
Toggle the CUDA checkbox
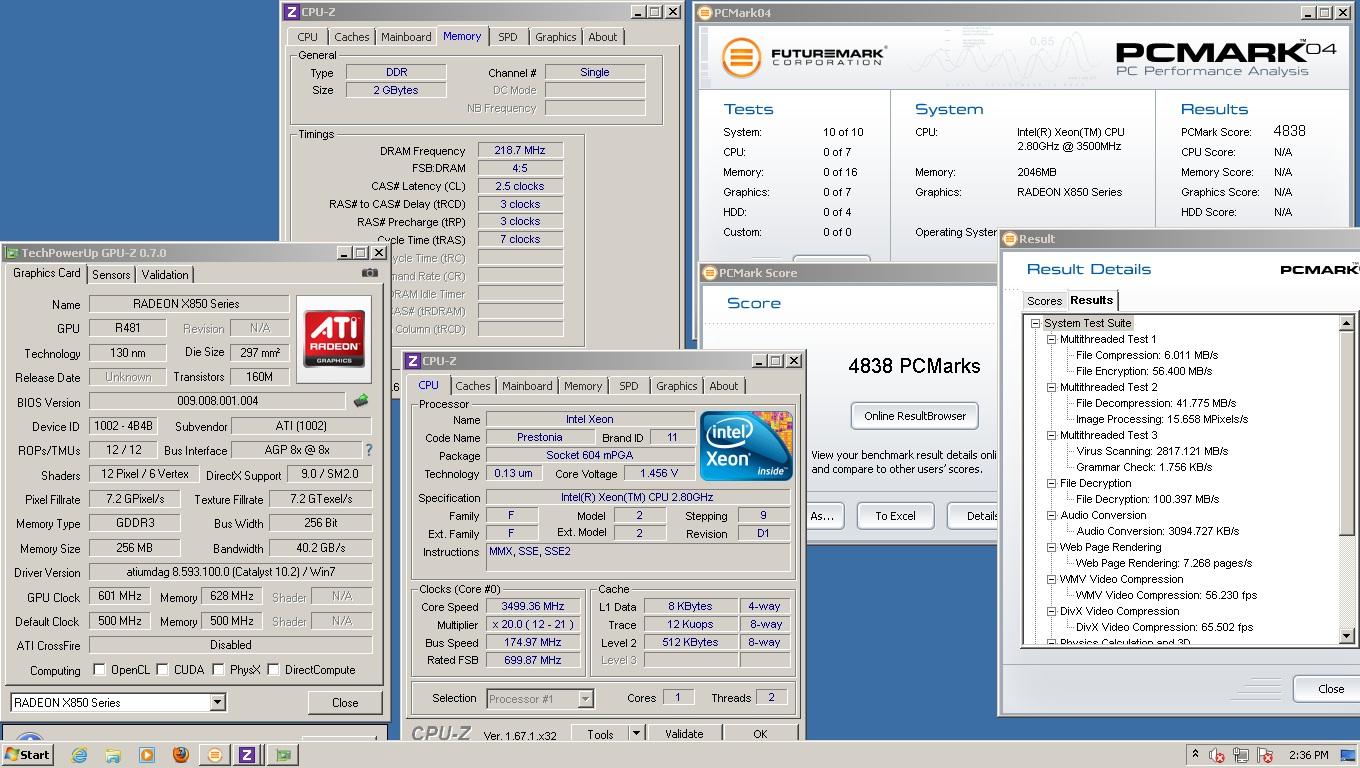[x=162, y=669]
